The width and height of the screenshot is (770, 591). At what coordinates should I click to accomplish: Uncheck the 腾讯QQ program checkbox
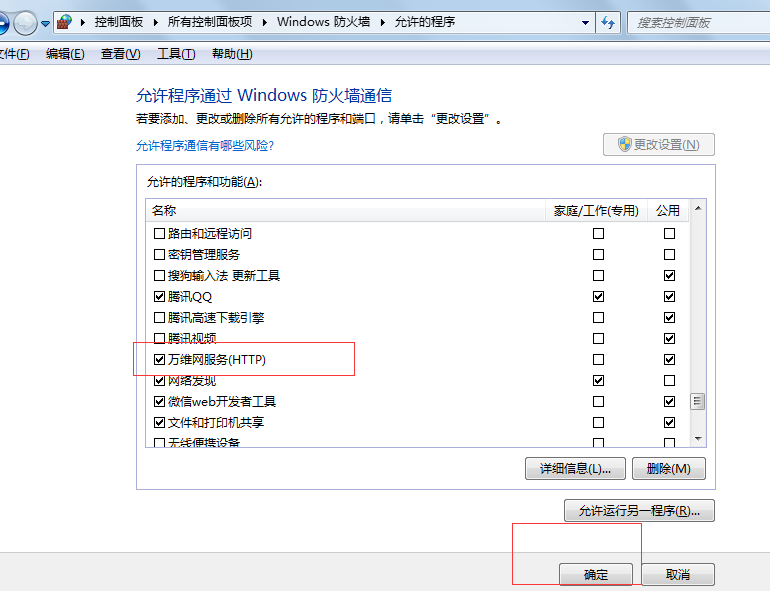[x=159, y=296]
